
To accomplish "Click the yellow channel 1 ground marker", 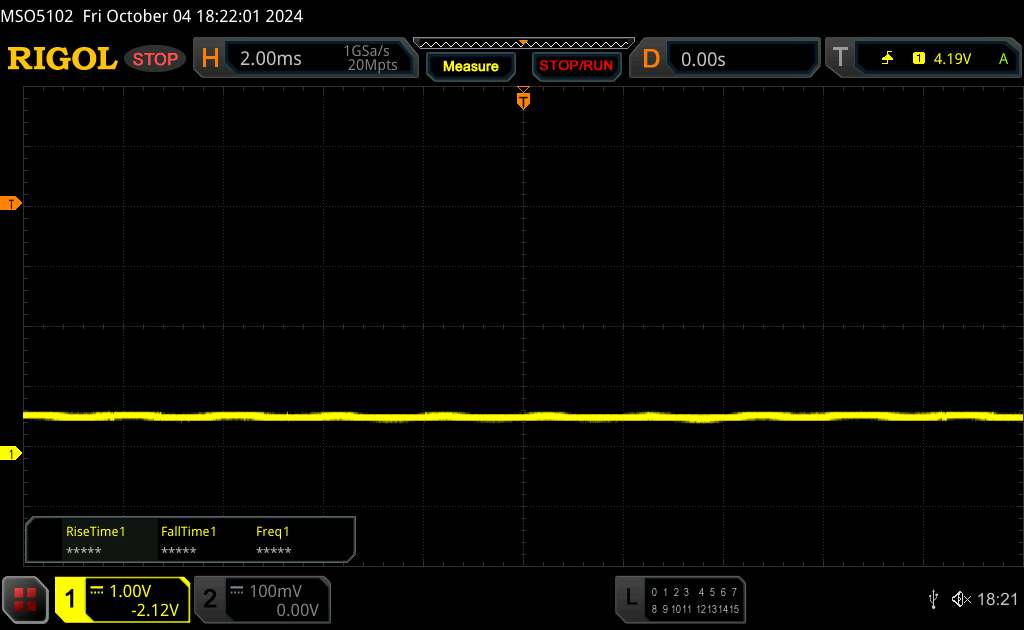I will pyautogui.click(x=10, y=453).
